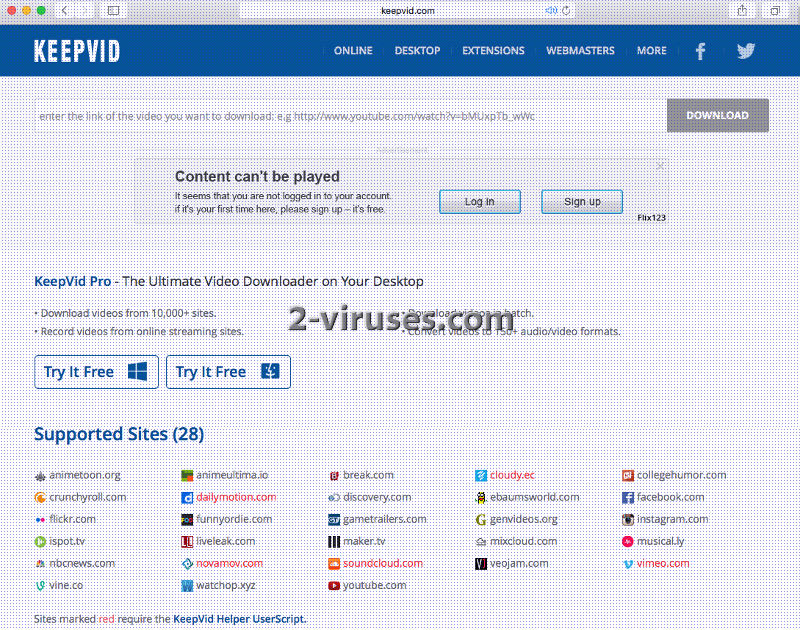Select the musical.ly icon
800x630 pixels.
[629, 540]
